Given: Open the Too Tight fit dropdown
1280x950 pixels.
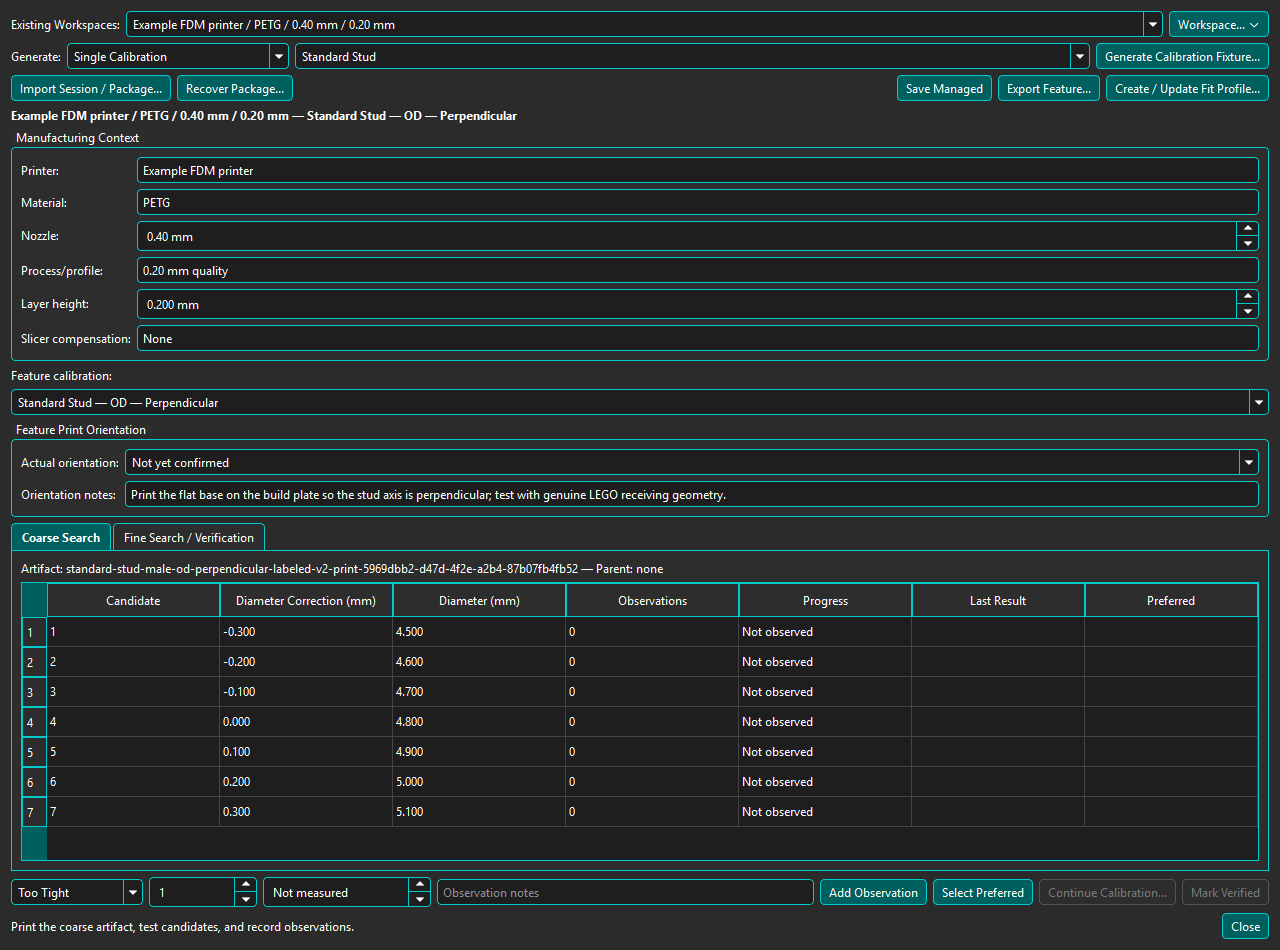Looking at the screenshot, I should (x=77, y=893).
